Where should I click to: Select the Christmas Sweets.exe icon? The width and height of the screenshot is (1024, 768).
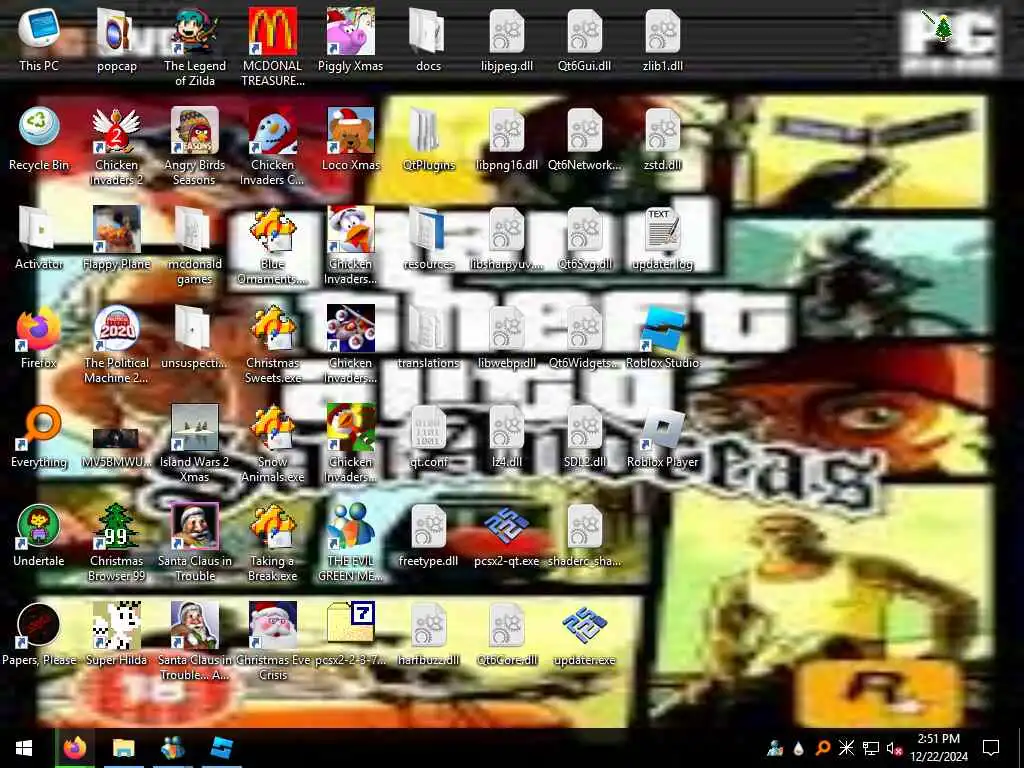tap(272, 328)
